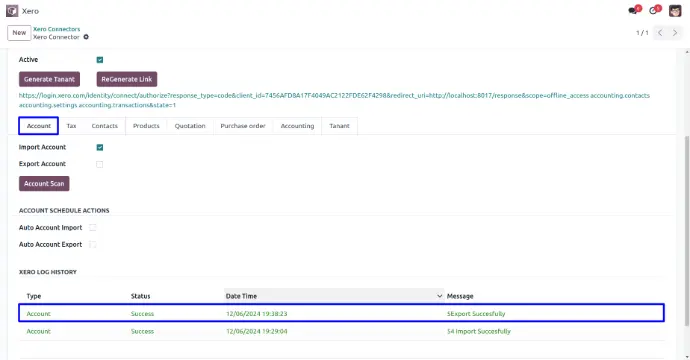This screenshot has height=360, width=690.
Task: Open the log table column options dropdown
Action: (439, 296)
